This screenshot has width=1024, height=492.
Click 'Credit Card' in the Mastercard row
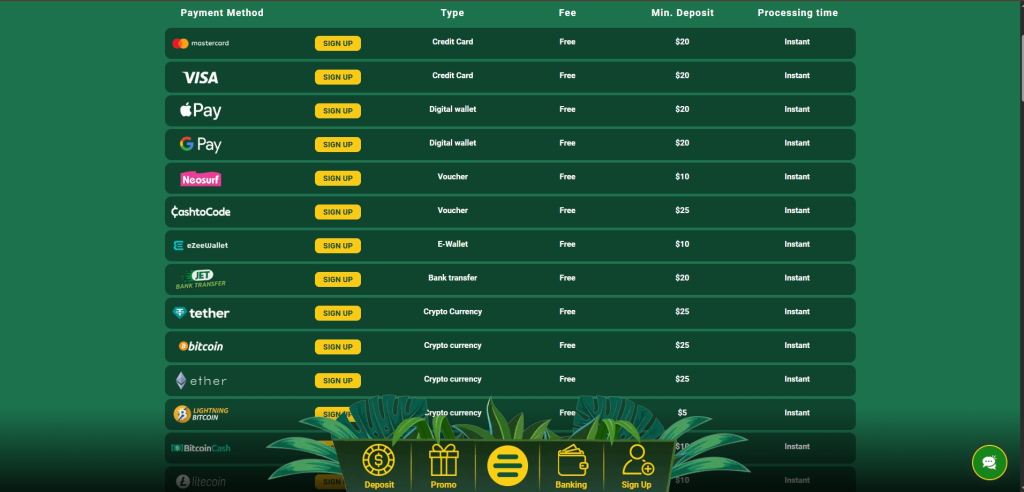coord(453,42)
